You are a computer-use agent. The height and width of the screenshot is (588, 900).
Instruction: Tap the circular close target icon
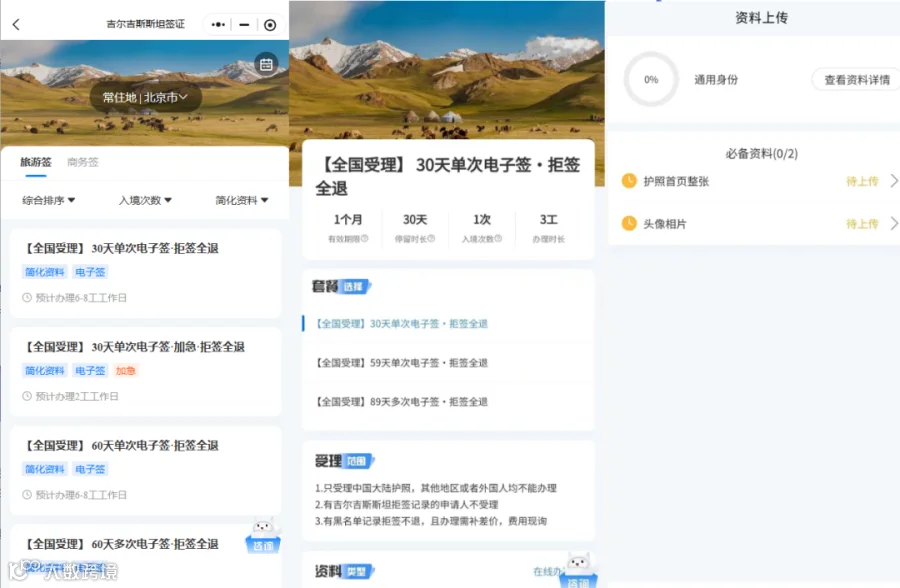pyautogui.click(x=270, y=25)
